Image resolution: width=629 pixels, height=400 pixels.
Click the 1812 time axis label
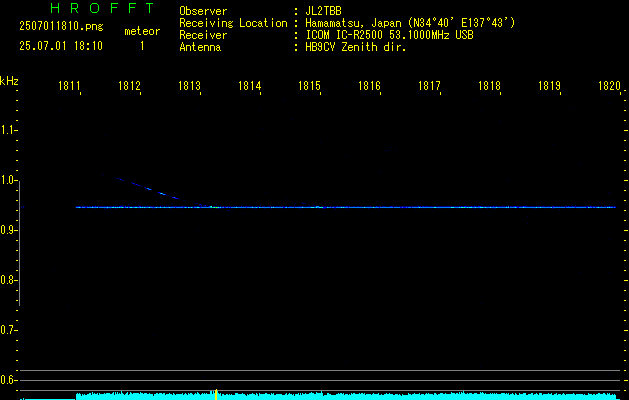click(129, 86)
